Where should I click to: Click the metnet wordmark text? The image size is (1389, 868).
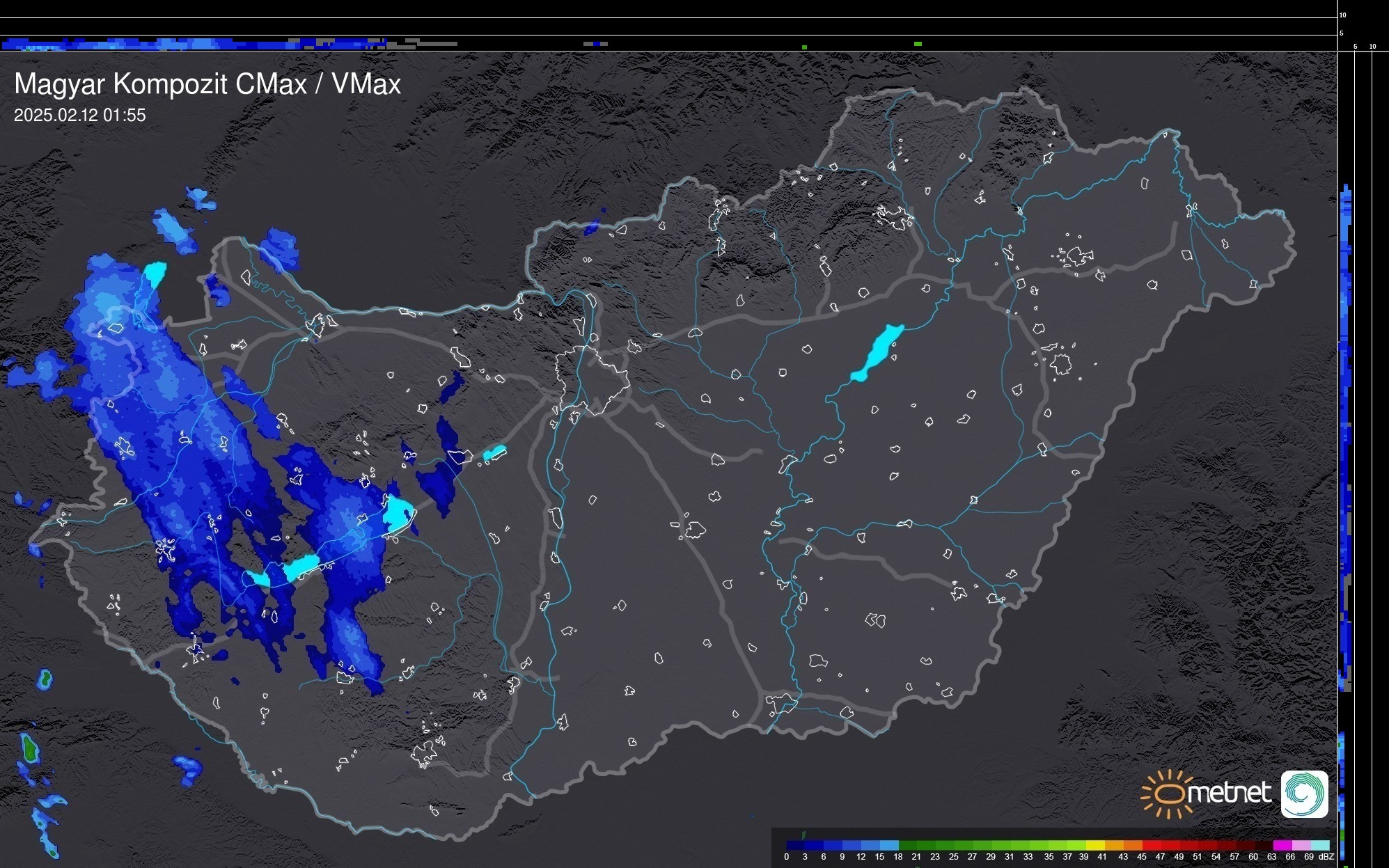coord(1229,793)
